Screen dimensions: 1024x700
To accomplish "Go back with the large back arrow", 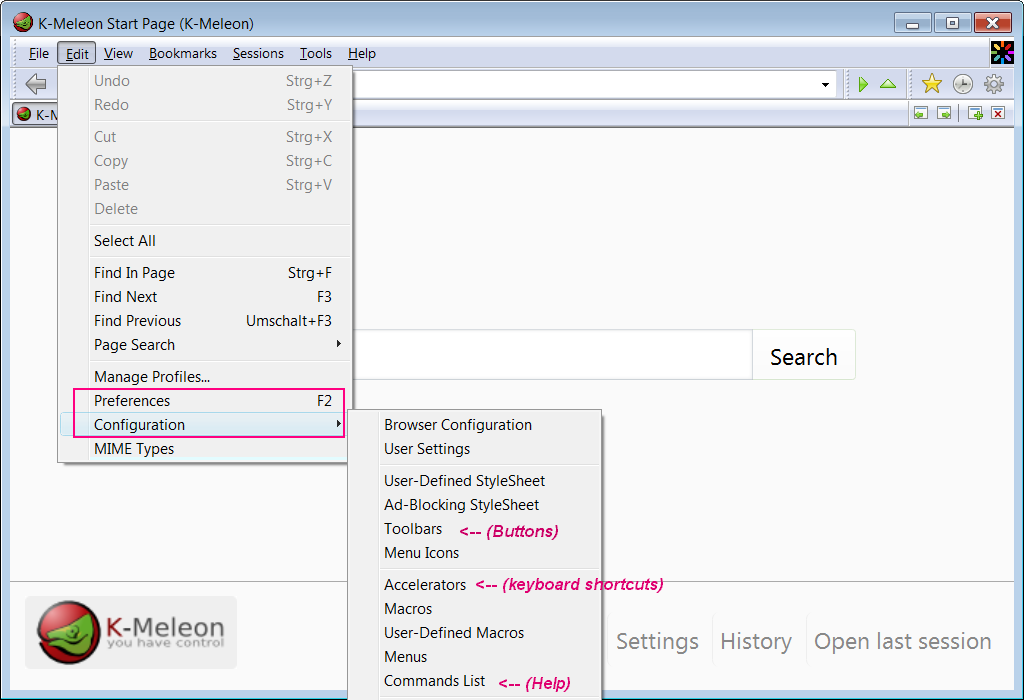I will pyautogui.click(x=36, y=84).
